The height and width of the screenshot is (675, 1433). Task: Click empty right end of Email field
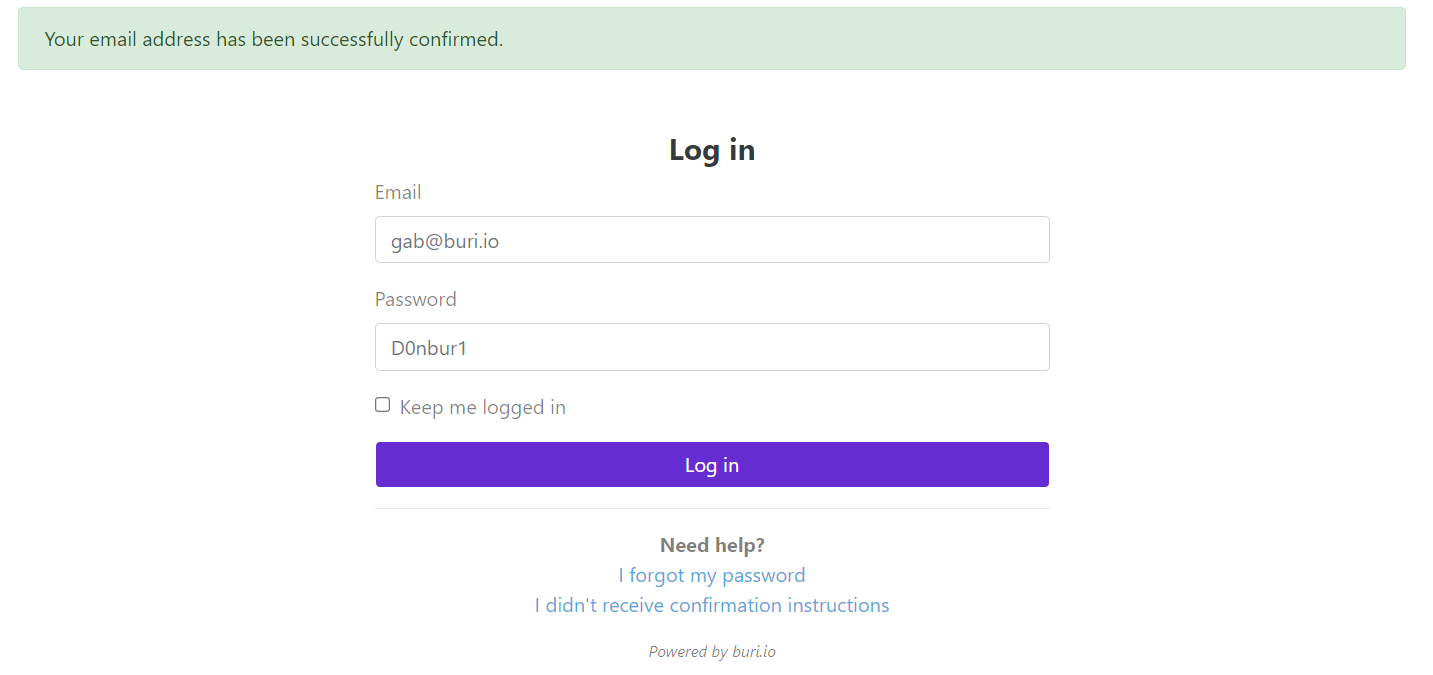[1000, 240]
